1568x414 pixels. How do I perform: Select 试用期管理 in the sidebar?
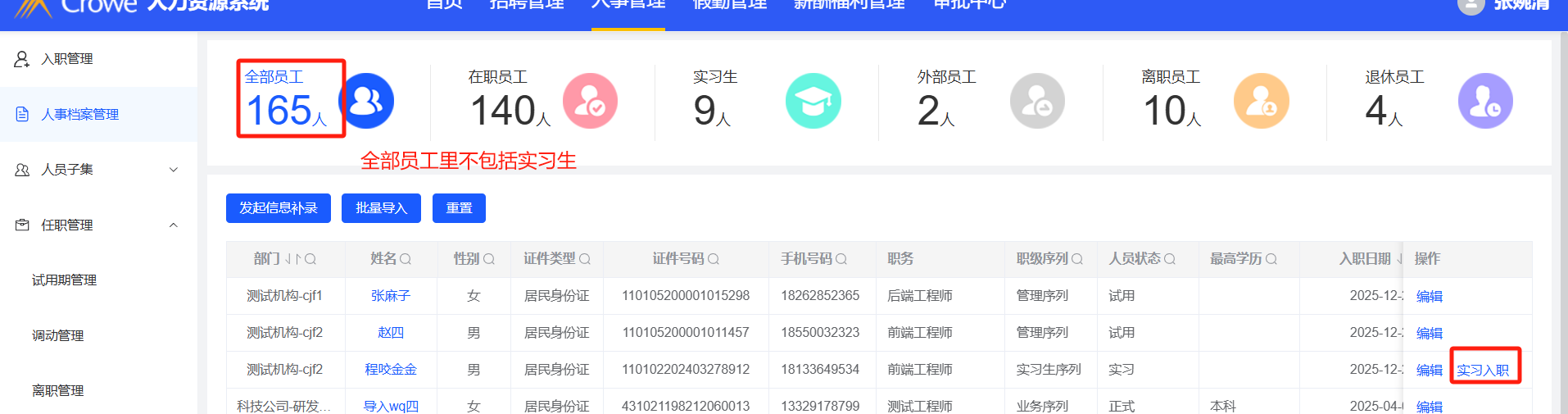[64, 280]
